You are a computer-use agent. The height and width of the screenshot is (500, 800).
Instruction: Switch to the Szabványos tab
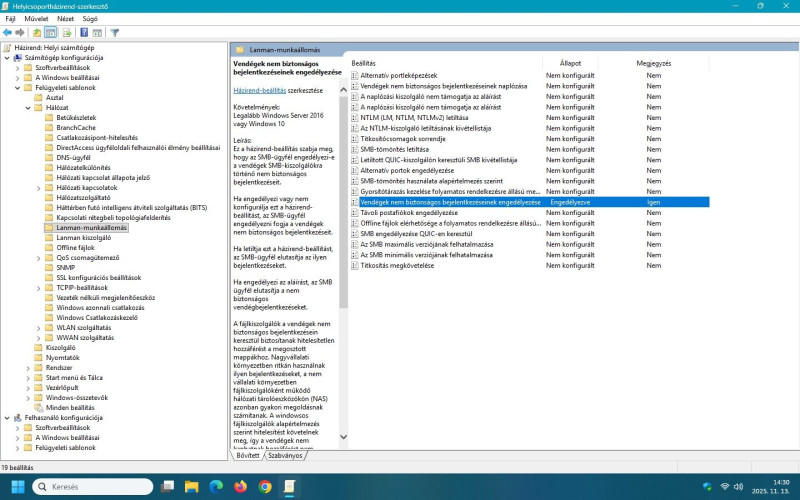[x=285, y=456]
